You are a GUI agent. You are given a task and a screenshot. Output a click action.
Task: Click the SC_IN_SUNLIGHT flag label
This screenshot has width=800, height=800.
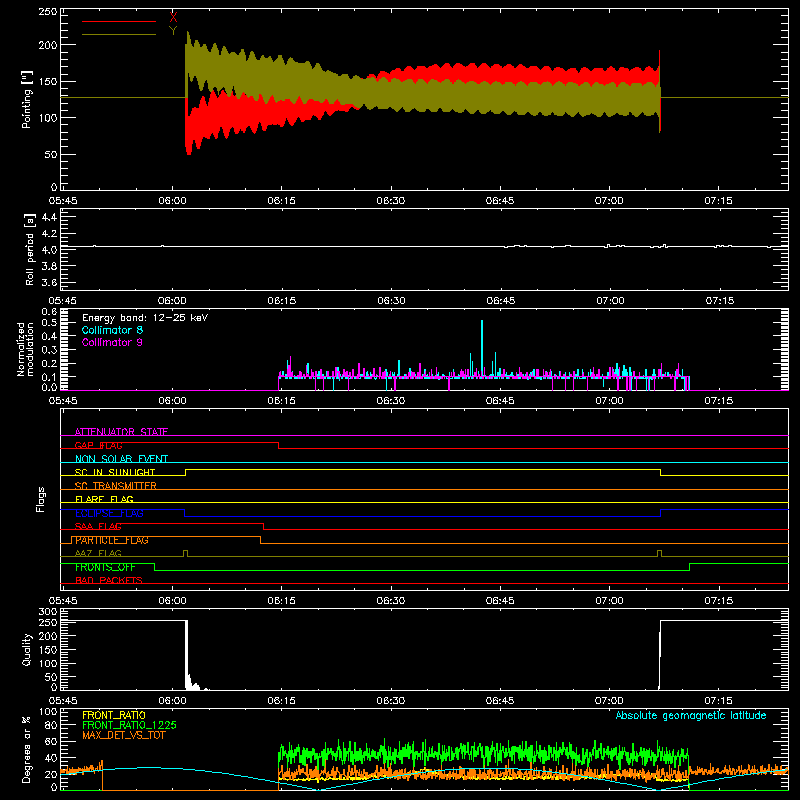[115, 472]
